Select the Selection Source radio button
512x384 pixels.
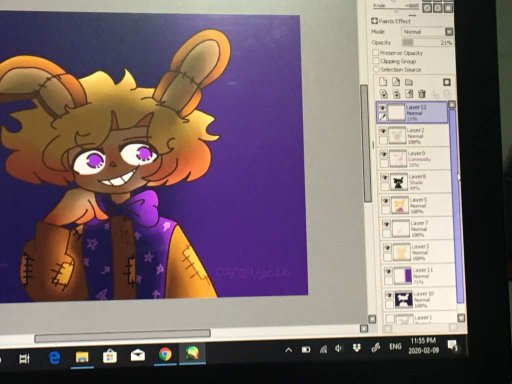point(376,69)
